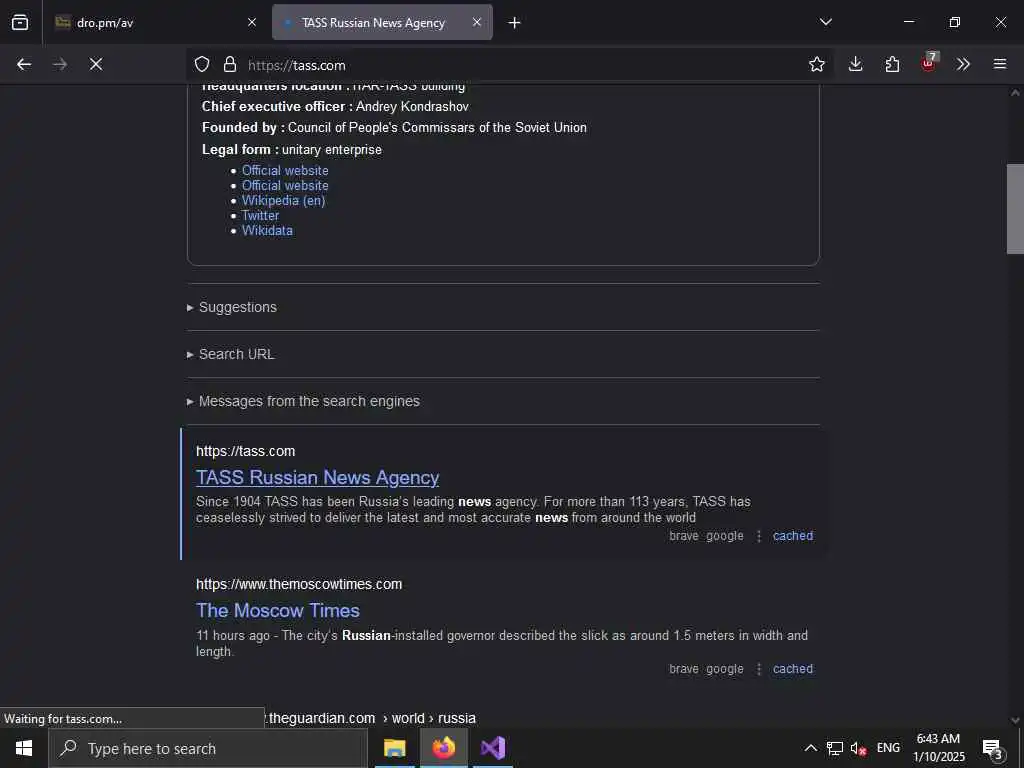Image resolution: width=1024 pixels, height=768 pixels.
Task: Open the second Official website link
Action: click(285, 185)
